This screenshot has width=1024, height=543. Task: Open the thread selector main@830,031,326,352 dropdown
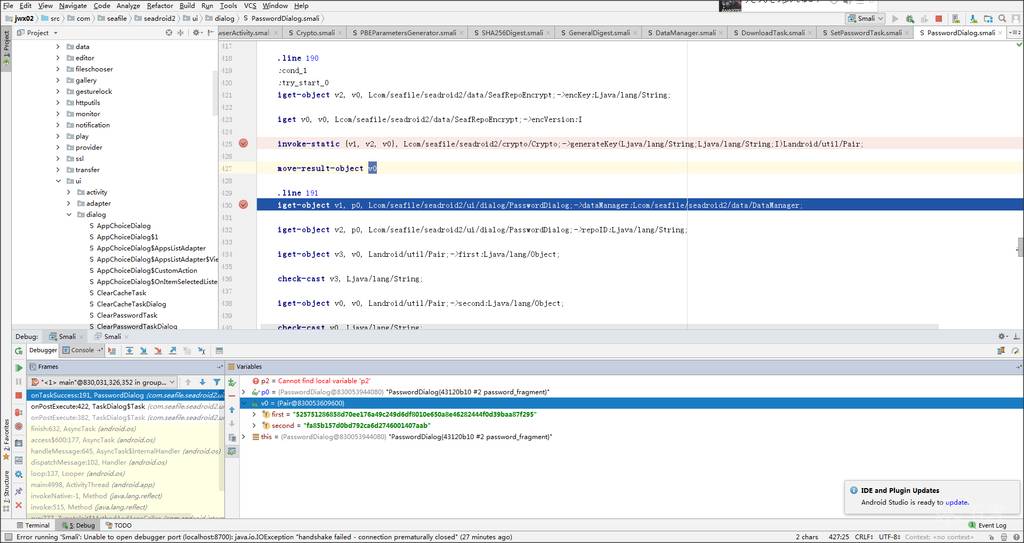pos(103,382)
